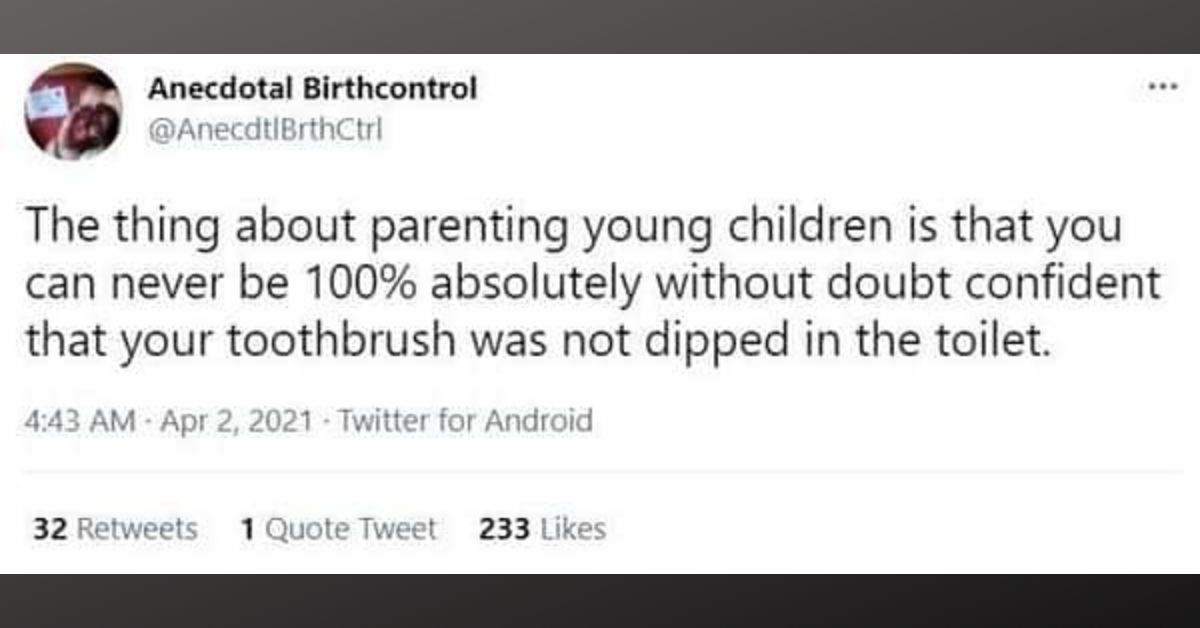Click the divider line above the retweet counts
Viewport: 1200px width, 628px height.
600,471
